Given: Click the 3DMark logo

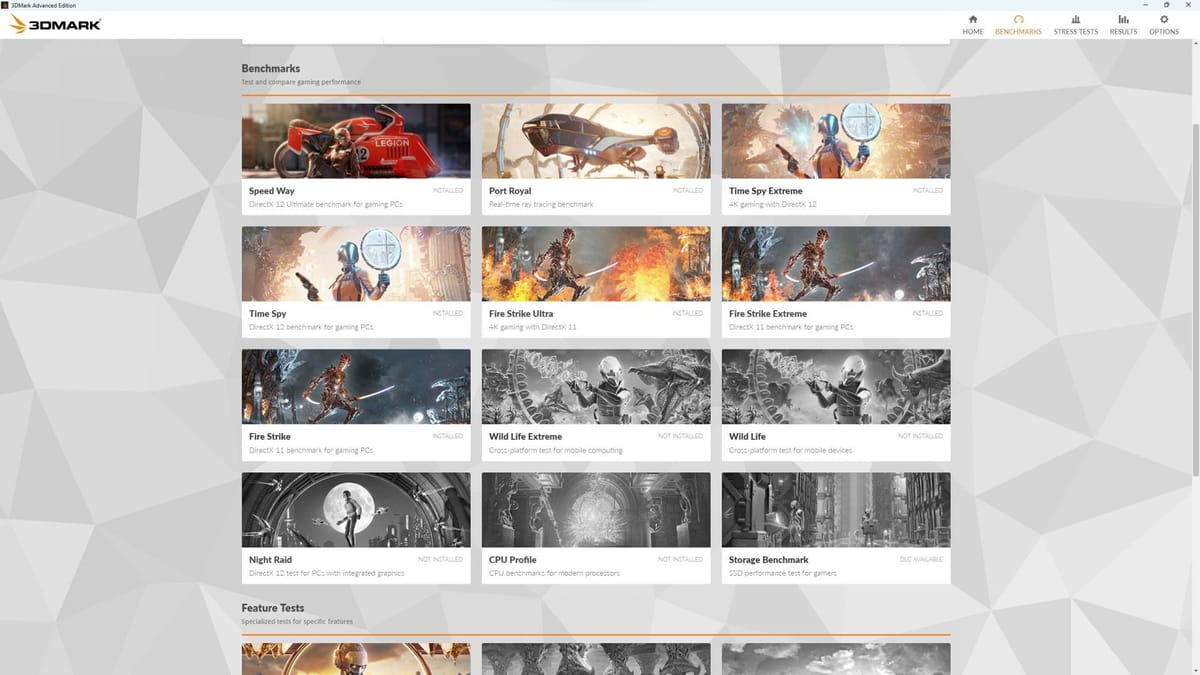Looking at the screenshot, I should (x=55, y=24).
